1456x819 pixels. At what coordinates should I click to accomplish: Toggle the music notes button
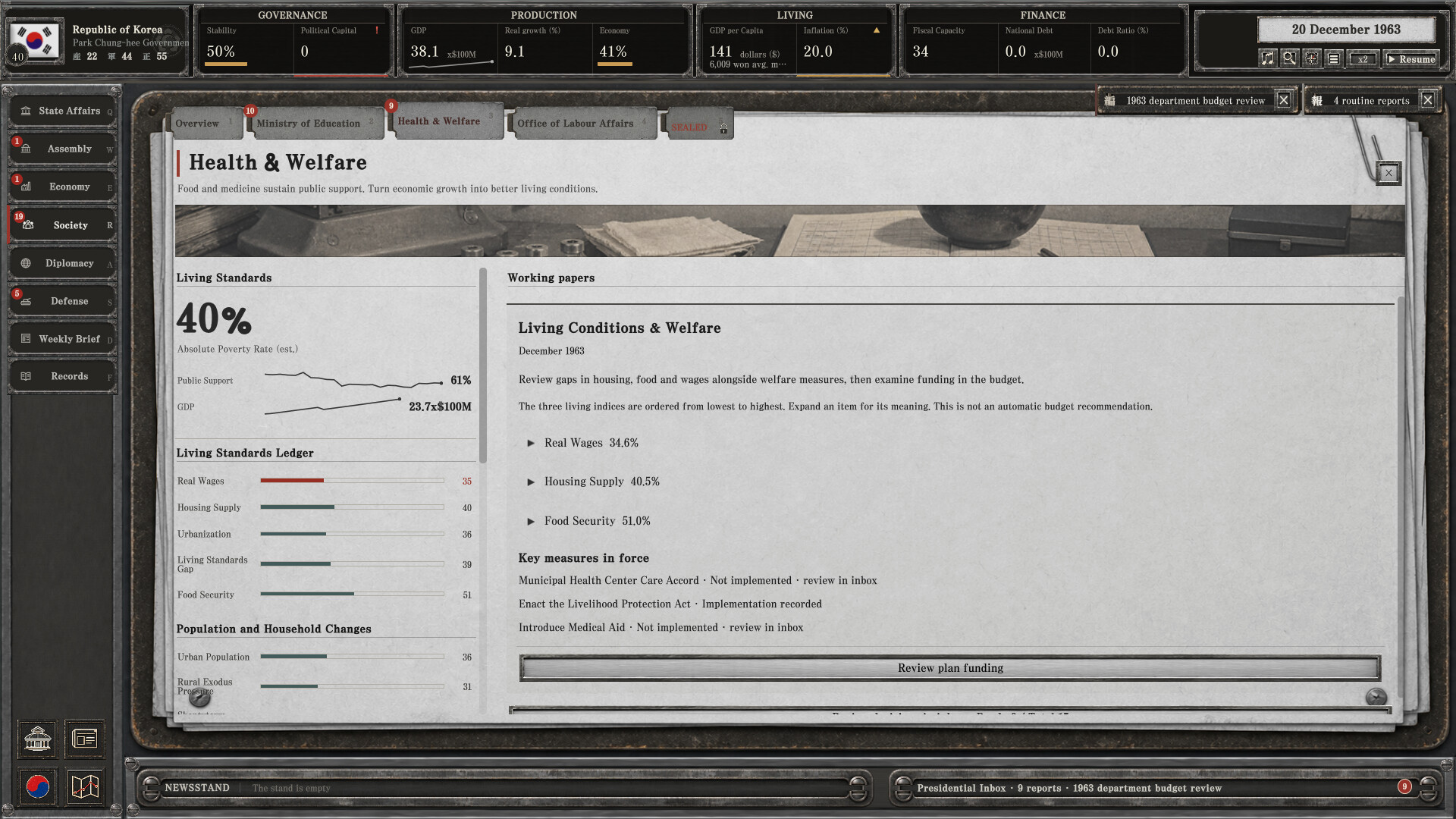tap(1267, 58)
